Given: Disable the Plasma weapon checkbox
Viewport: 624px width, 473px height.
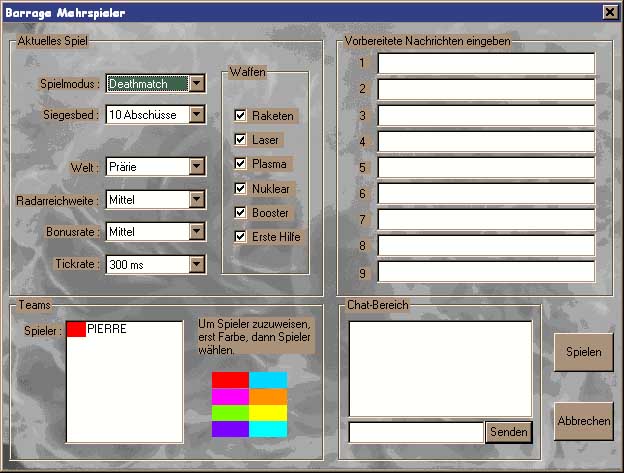Looking at the screenshot, I should click(240, 164).
